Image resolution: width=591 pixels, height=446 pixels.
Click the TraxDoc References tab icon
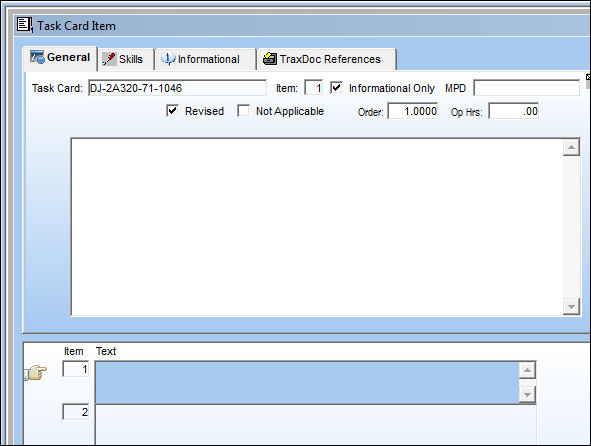(270, 59)
